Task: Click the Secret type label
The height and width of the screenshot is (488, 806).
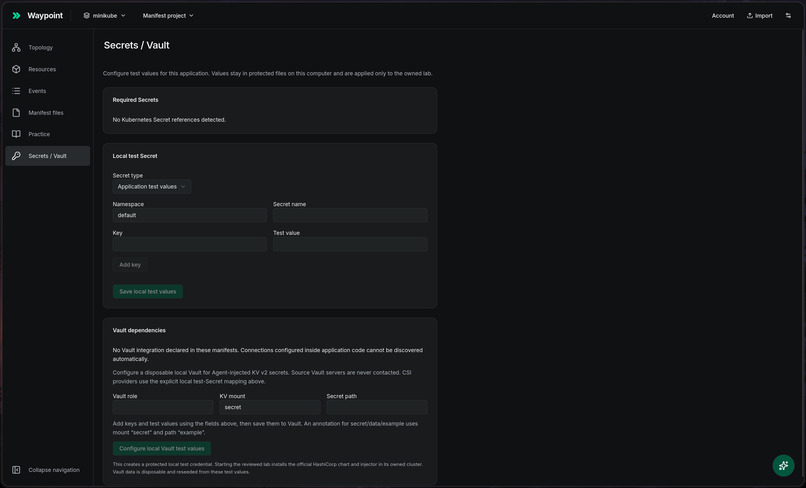Action: (127, 175)
